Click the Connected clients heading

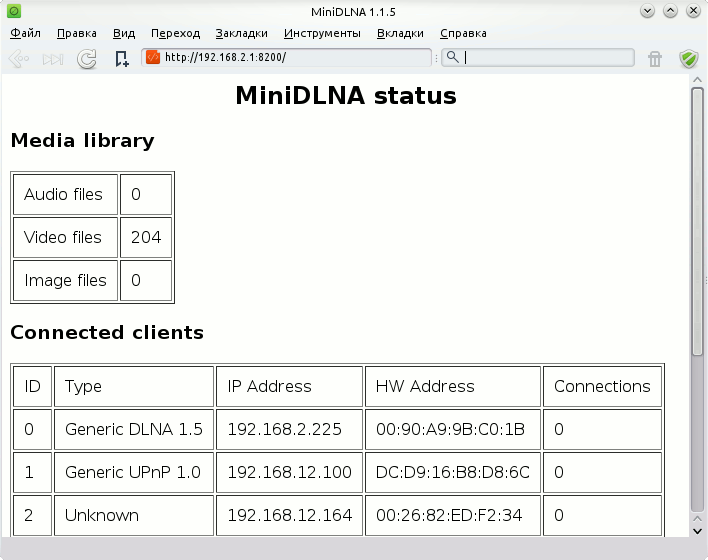(x=107, y=332)
